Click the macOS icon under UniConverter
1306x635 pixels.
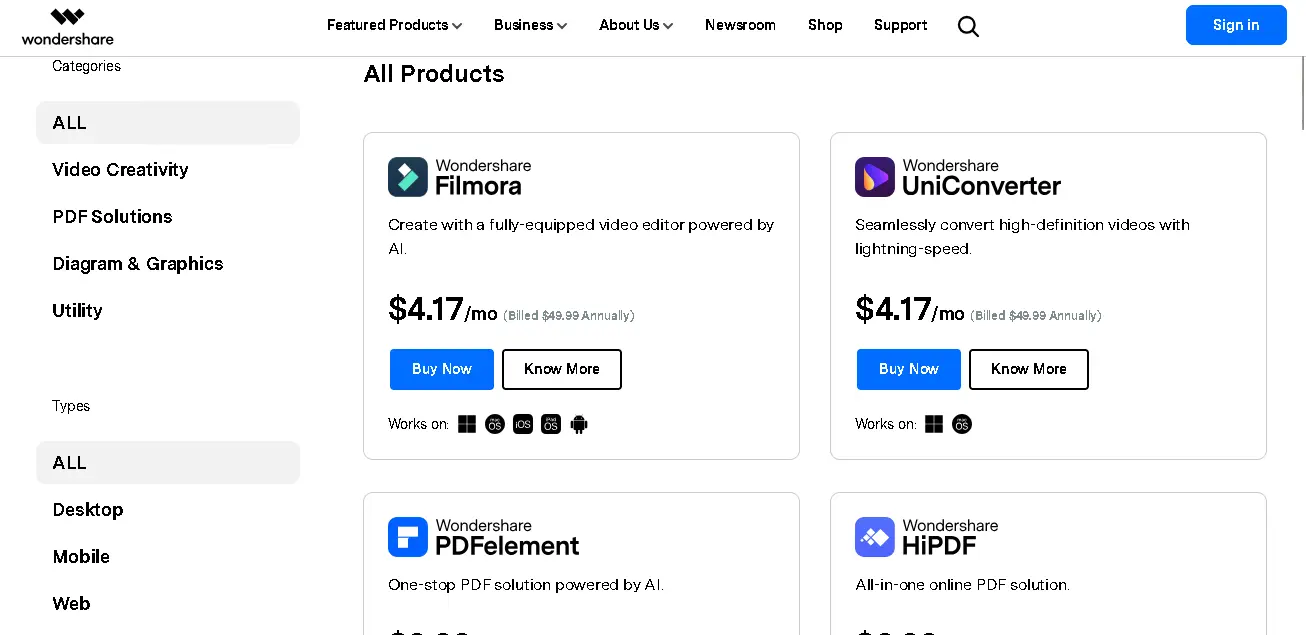962,424
